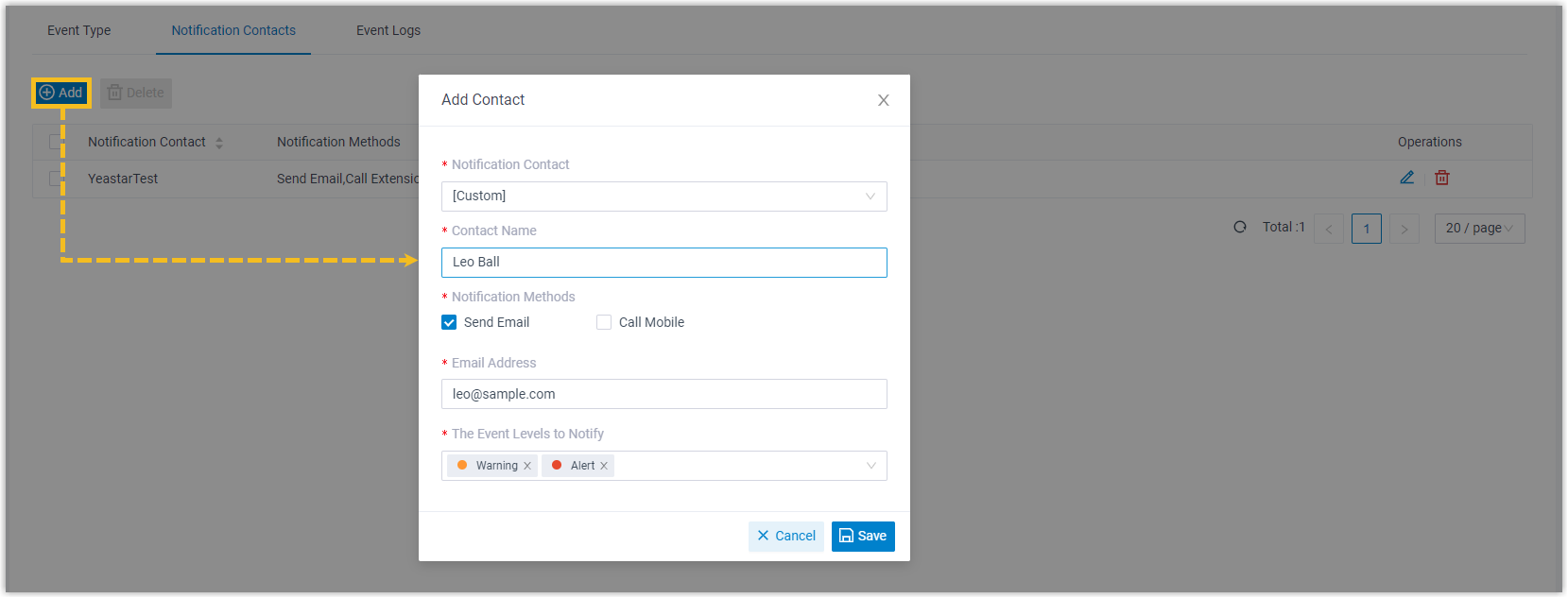
Task: Click the Email Address input field
Action: pyautogui.click(x=663, y=394)
